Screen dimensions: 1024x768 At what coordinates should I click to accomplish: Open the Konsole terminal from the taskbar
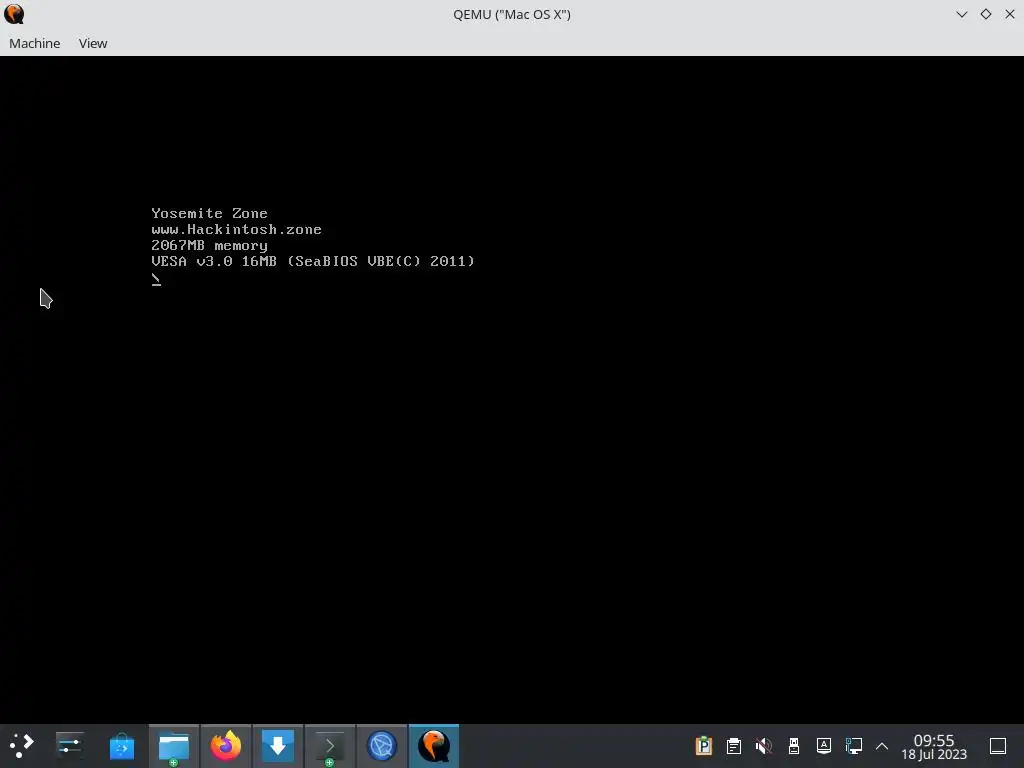point(330,745)
